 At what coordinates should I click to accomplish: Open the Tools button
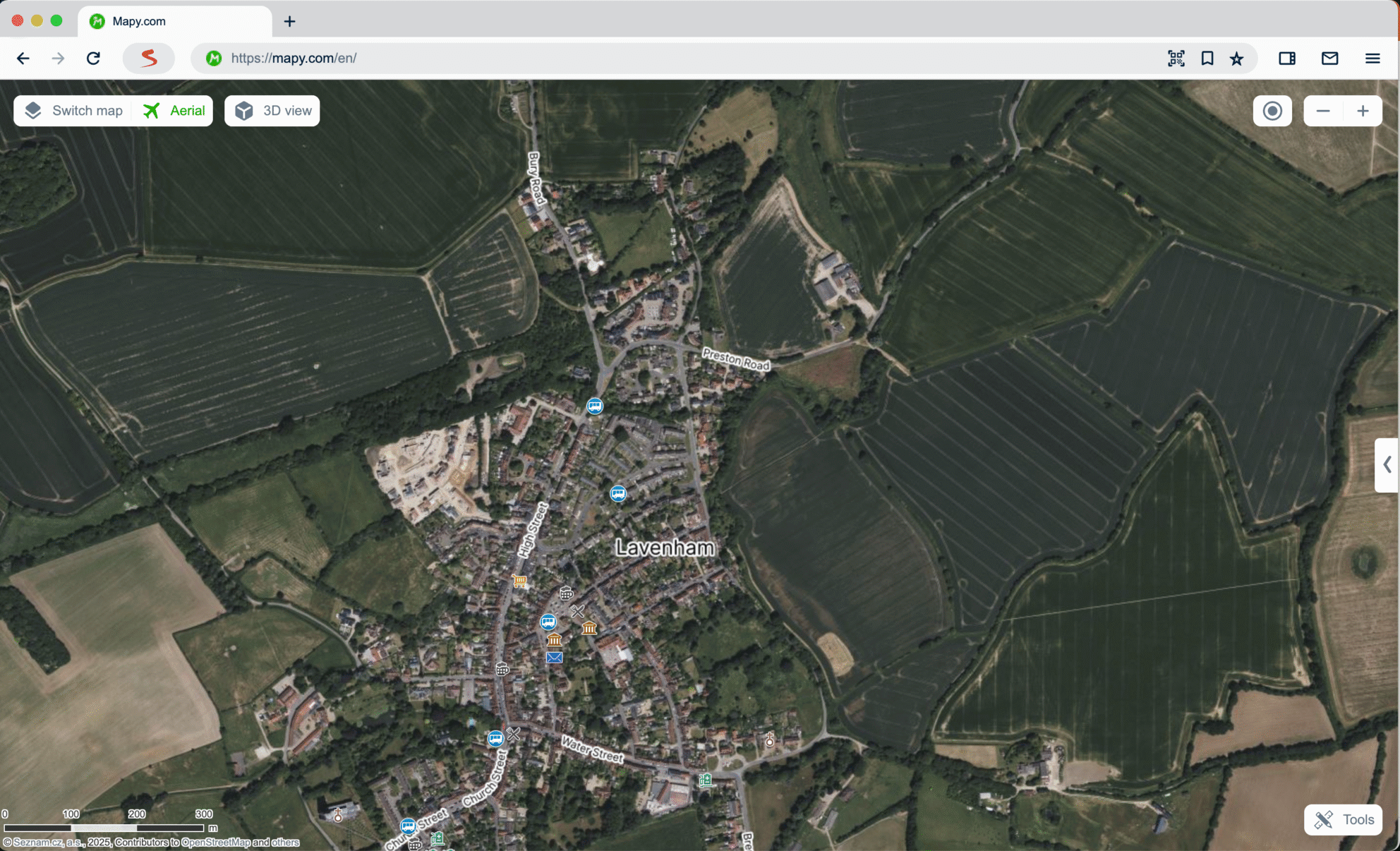(1343, 819)
